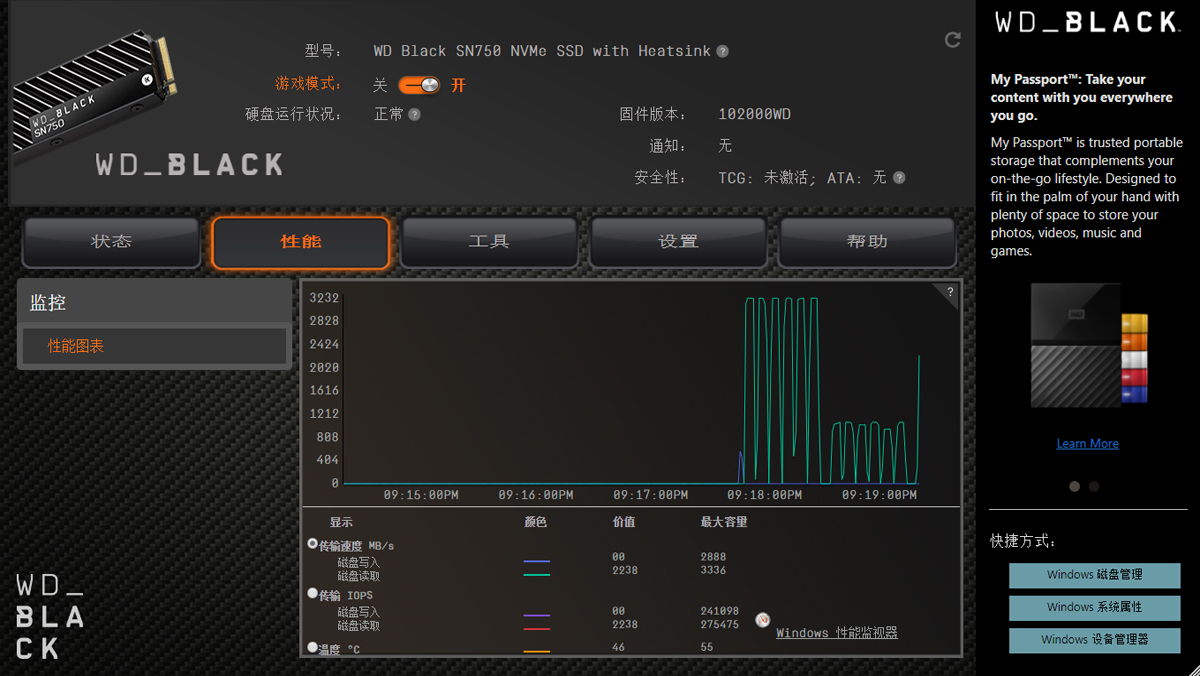The image size is (1200, 676).
Task: Switch to the 状态 tab
Action: pos(112,242)
